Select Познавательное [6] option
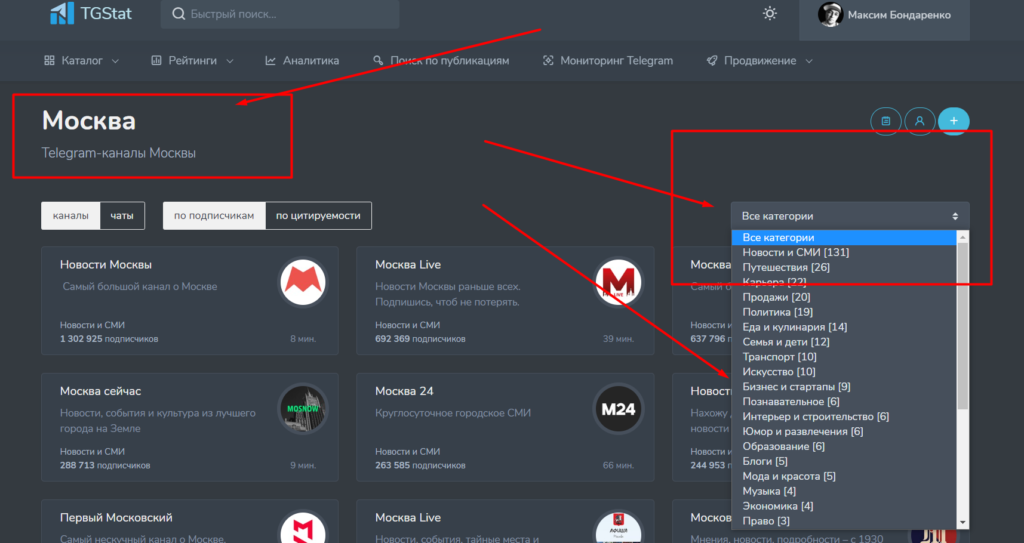1024x543 pixels. coord(844,402)
